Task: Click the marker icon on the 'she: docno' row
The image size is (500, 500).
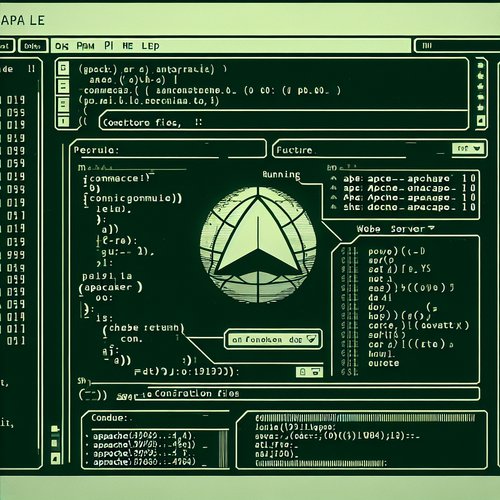Action: pyautogui.click(x=334, y=207)
